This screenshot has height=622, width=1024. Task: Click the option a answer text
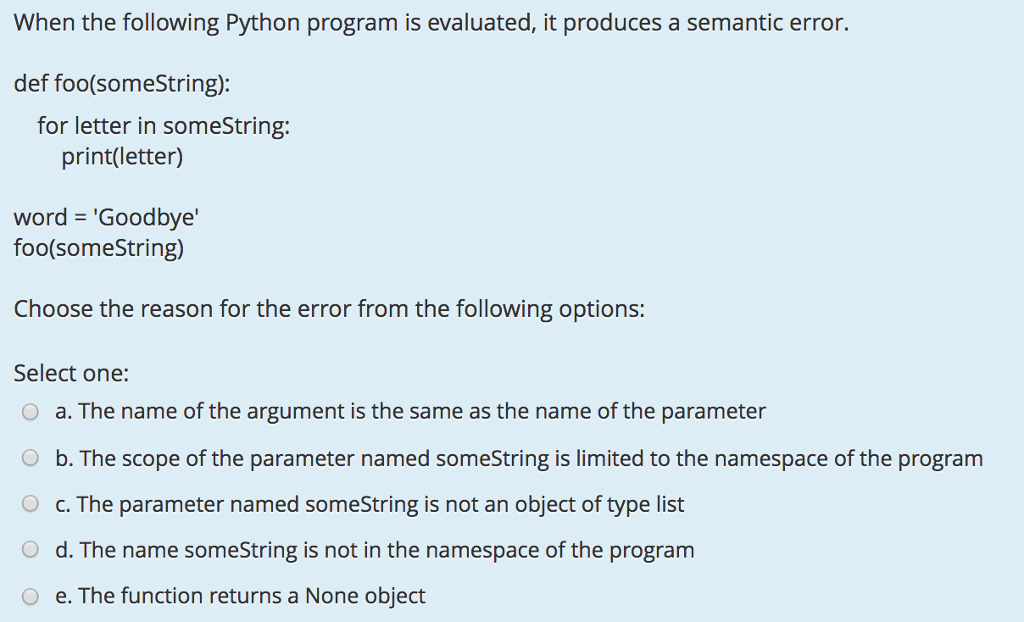coord(407,411)
